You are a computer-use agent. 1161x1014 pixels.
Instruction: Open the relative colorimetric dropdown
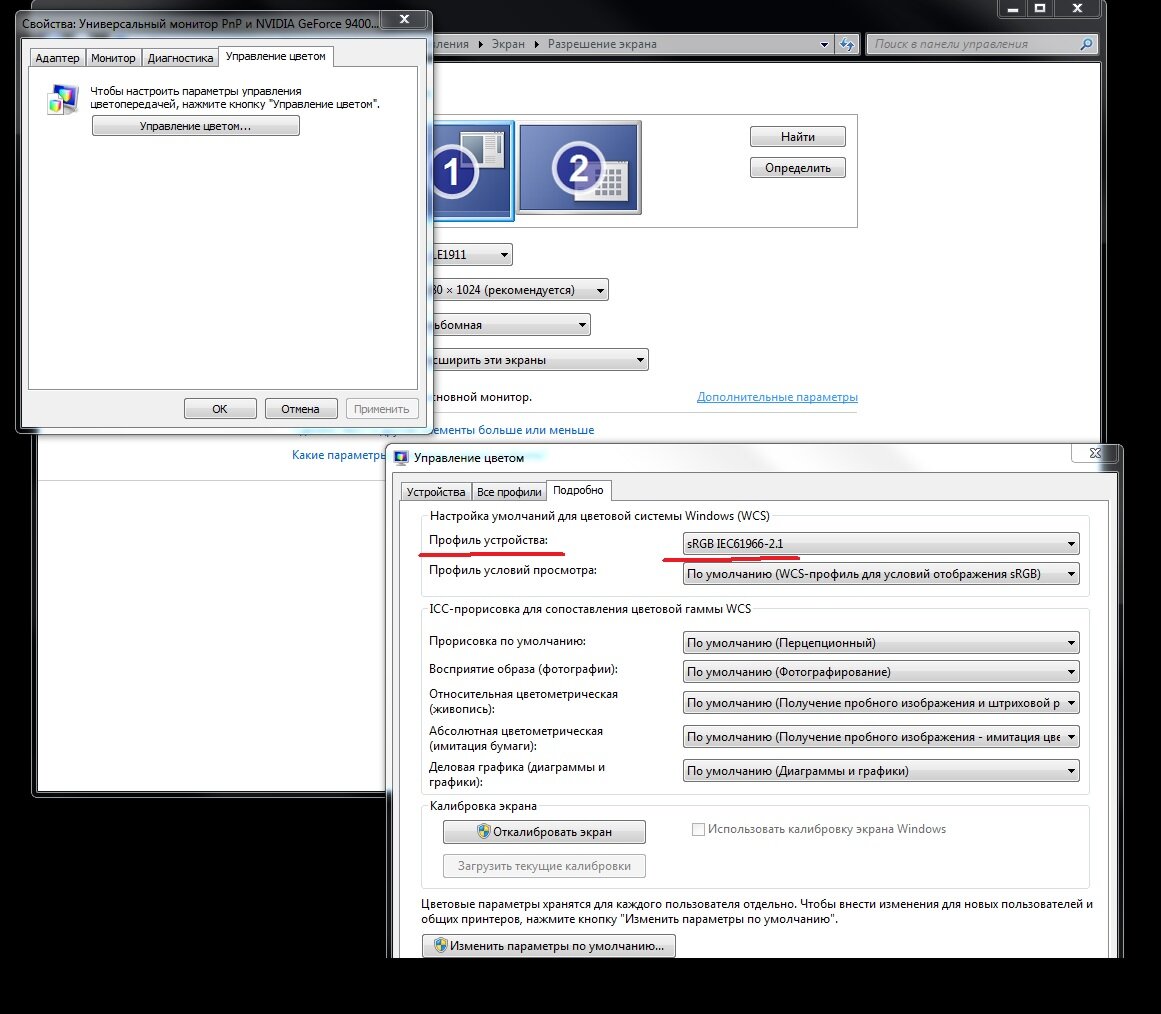tap(880, 703)
